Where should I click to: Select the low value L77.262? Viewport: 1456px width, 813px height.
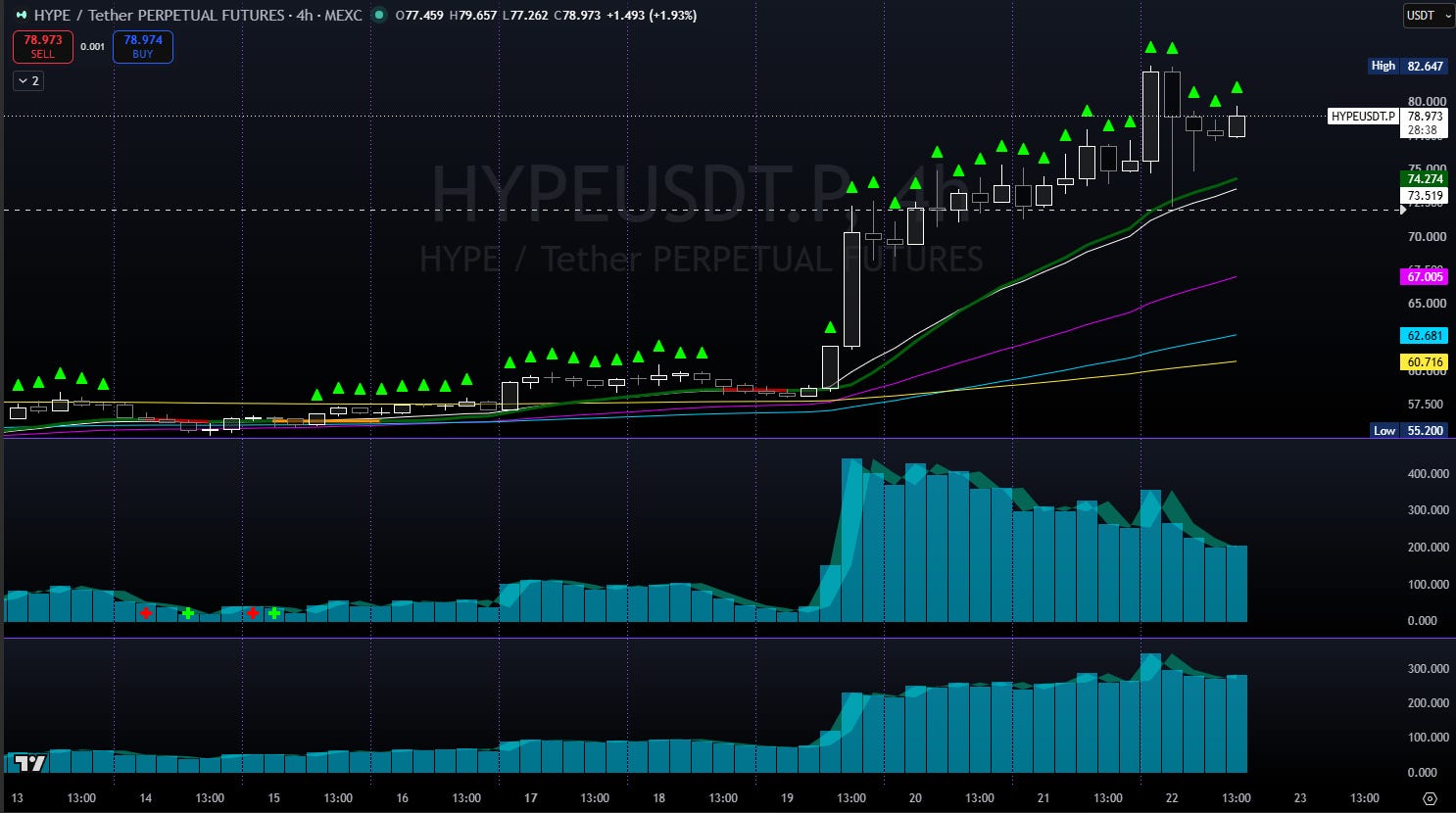(x=525, y=16)
